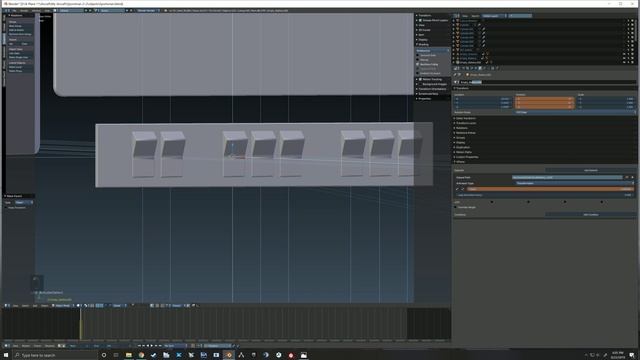Viewport: 640px width, 360px height.
Task: Open the material shading mode dropdown
Action: (433, 51)
